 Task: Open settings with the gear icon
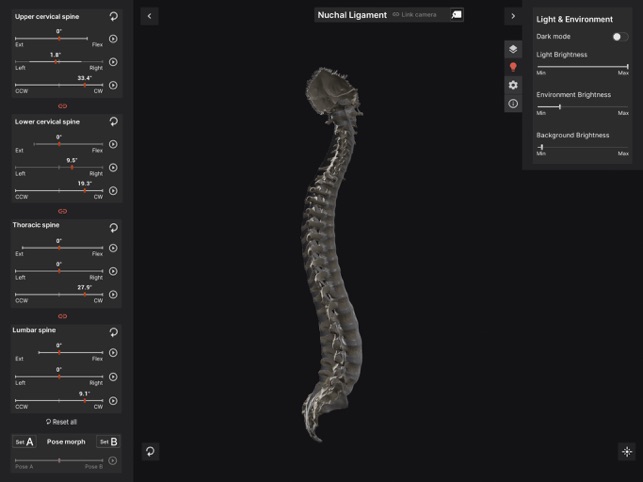[513, 85]
